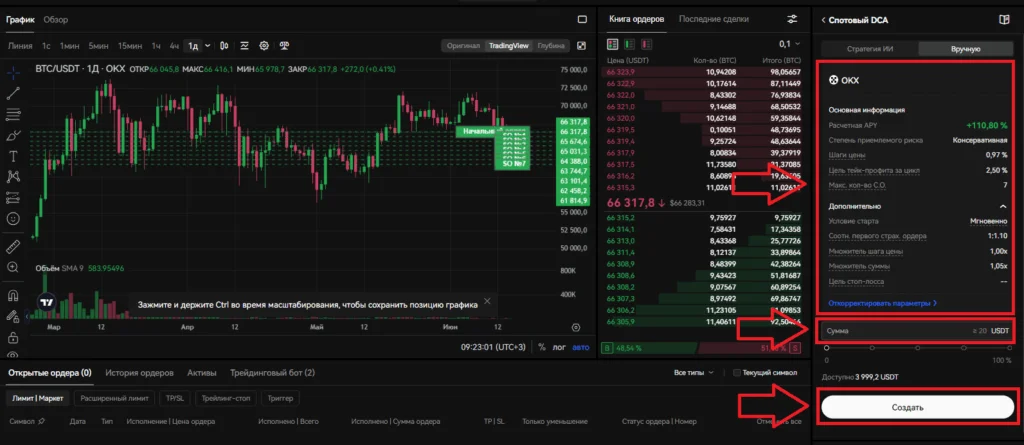Toggle the лог logarithmic scale
The image size is (1024, 445).
pyautogui.click(x=559, y=348)
